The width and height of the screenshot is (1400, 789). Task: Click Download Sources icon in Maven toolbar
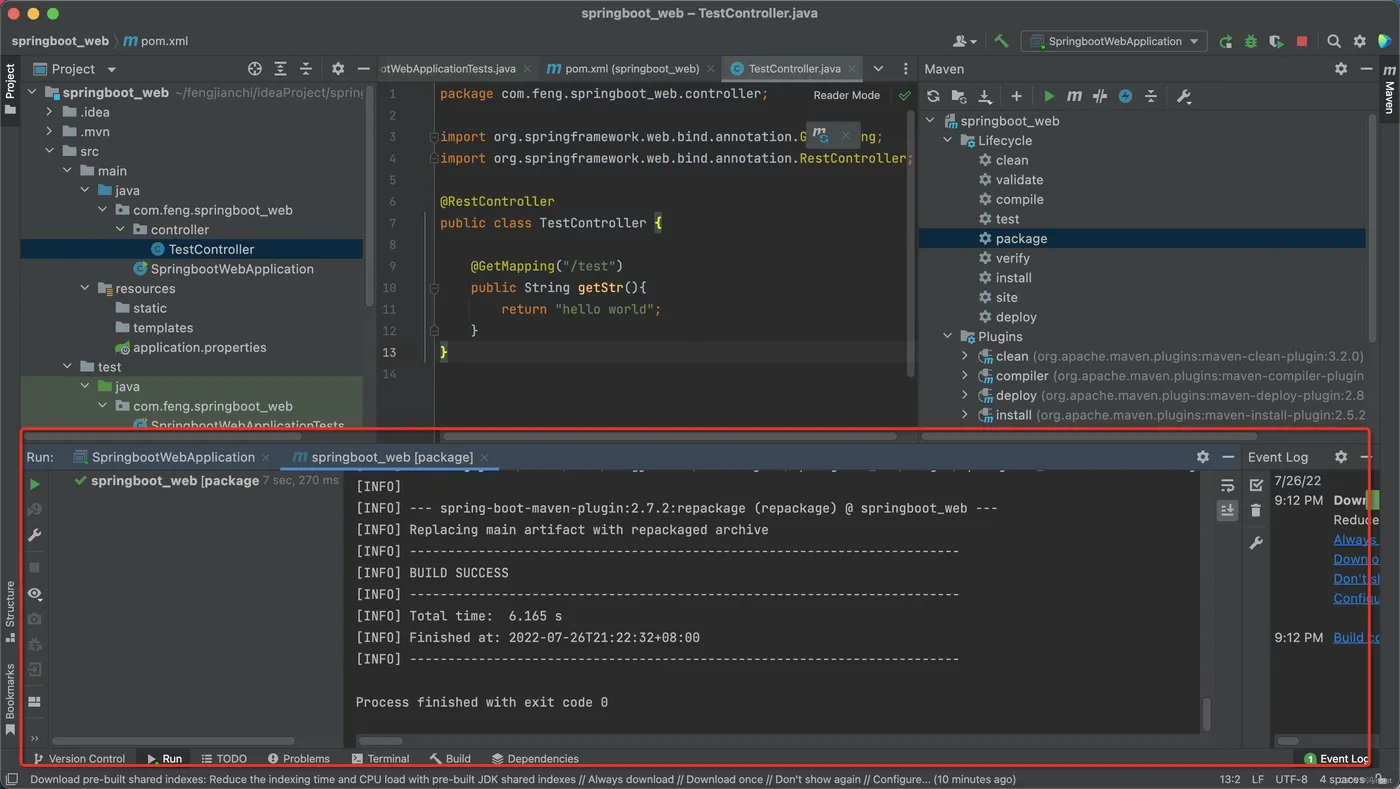pyautogui.click(x=985, y=96)
